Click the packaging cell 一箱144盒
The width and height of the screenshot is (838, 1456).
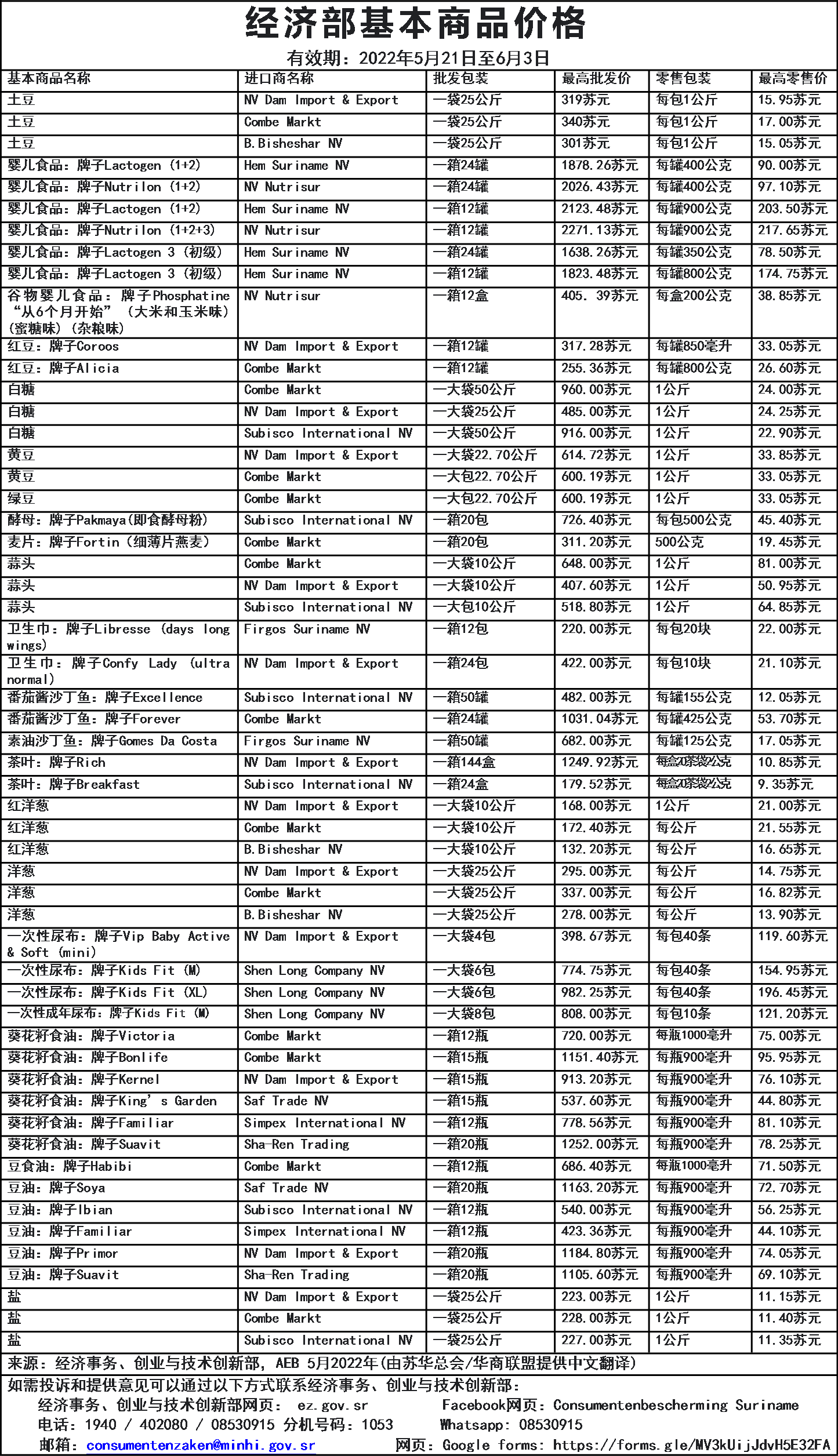[x=464, y=762]
